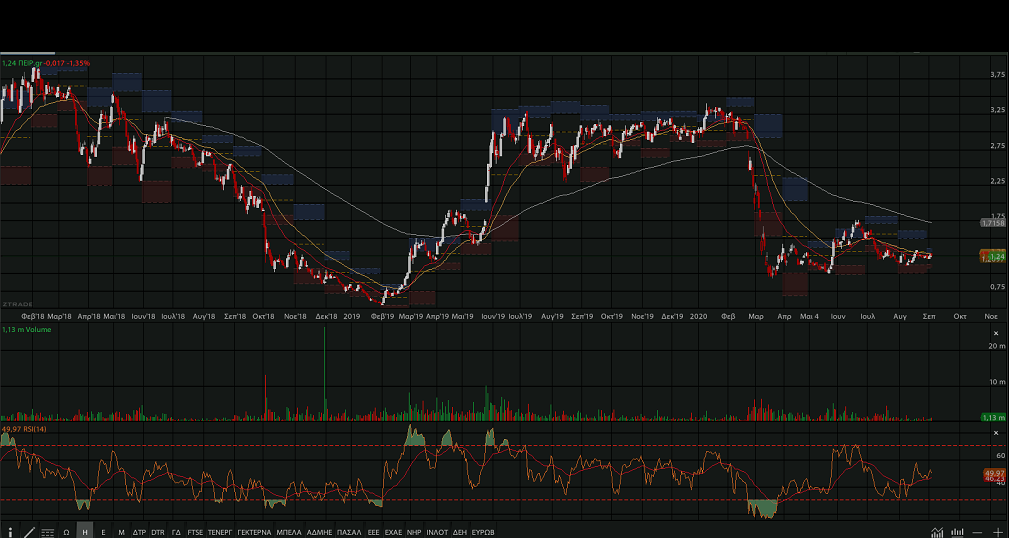Load the ΜΠΕΛΑ symbol chart
The image size is (1012, 540).
tap(289, 532)
